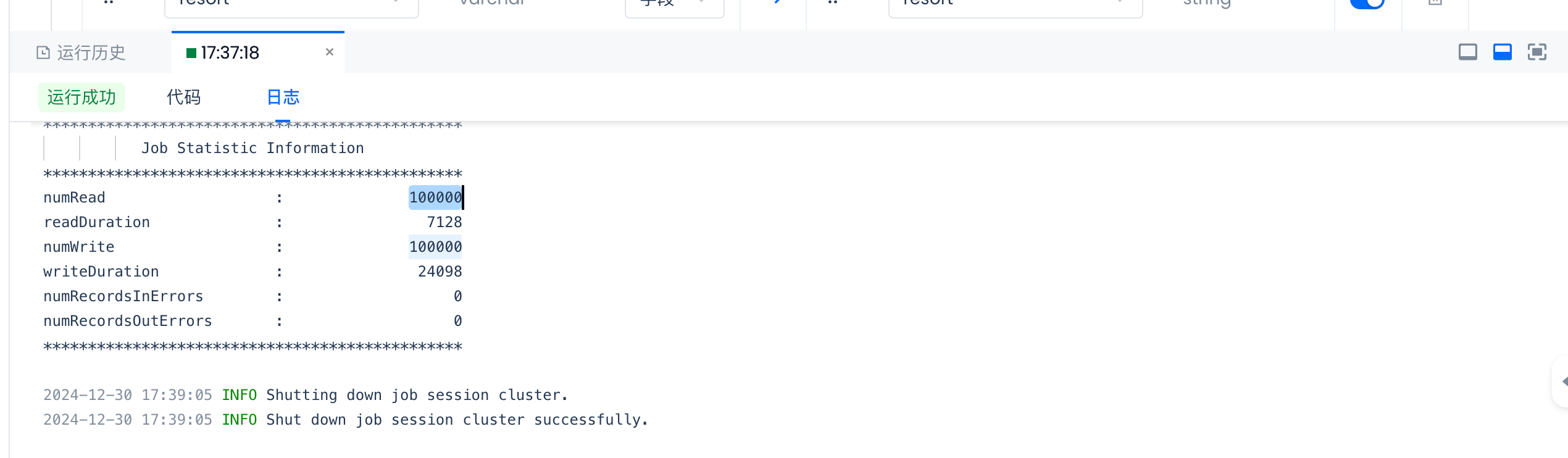Select the half-height panel layout icon

click(x=1502, y=52)
